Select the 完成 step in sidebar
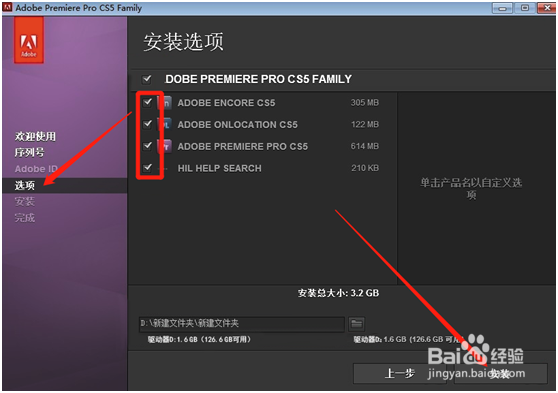This screenshot has height=393, width=558. click(25, 217)
